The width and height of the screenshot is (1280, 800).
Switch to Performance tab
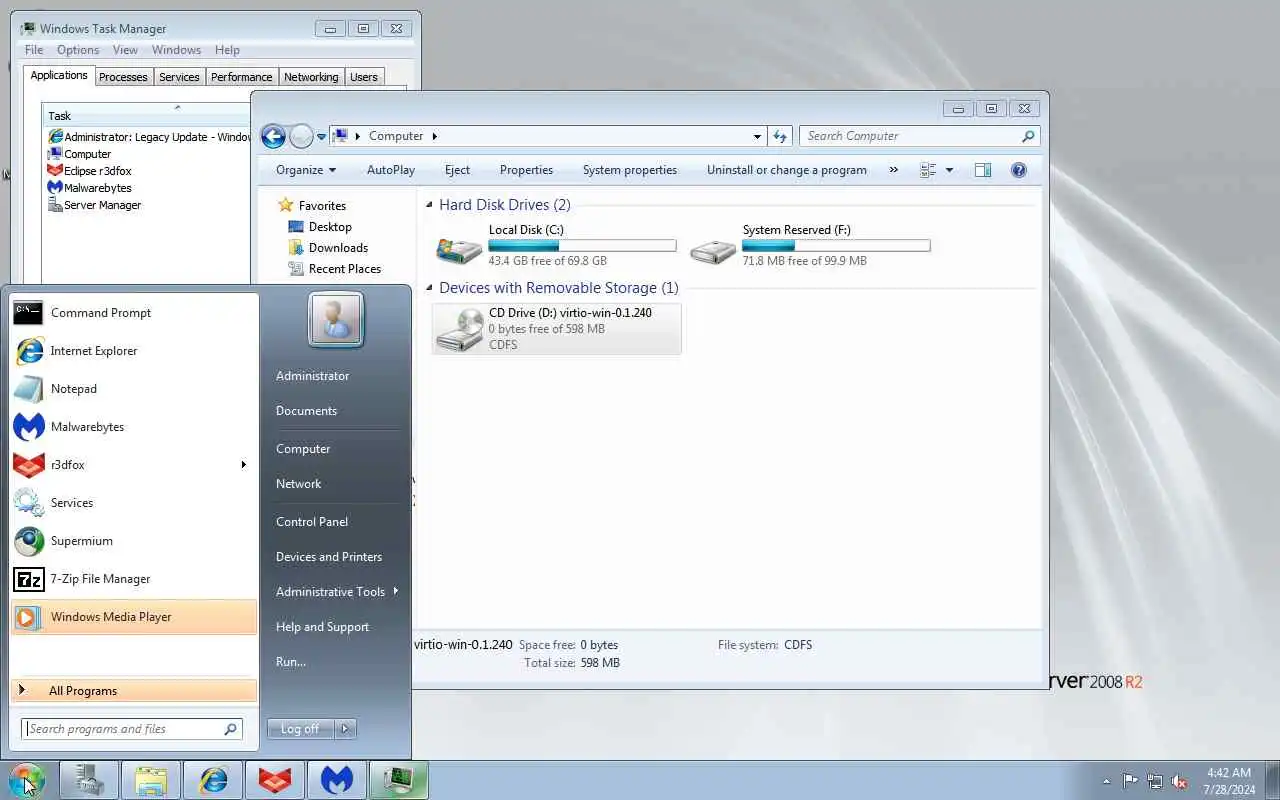[x=242, y=77]
